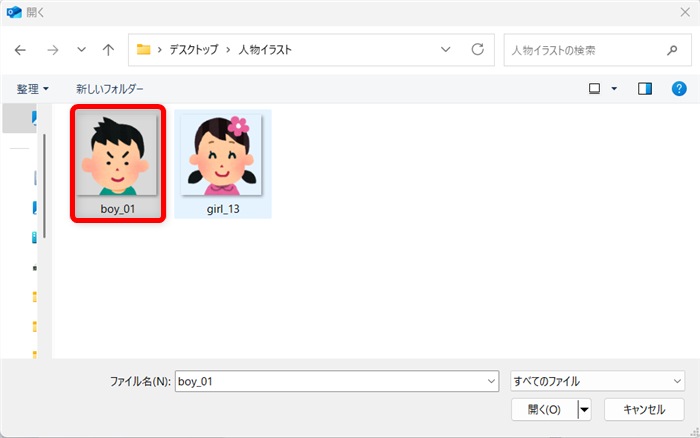Click the back navigation arrow

click(x=21, y=49)
